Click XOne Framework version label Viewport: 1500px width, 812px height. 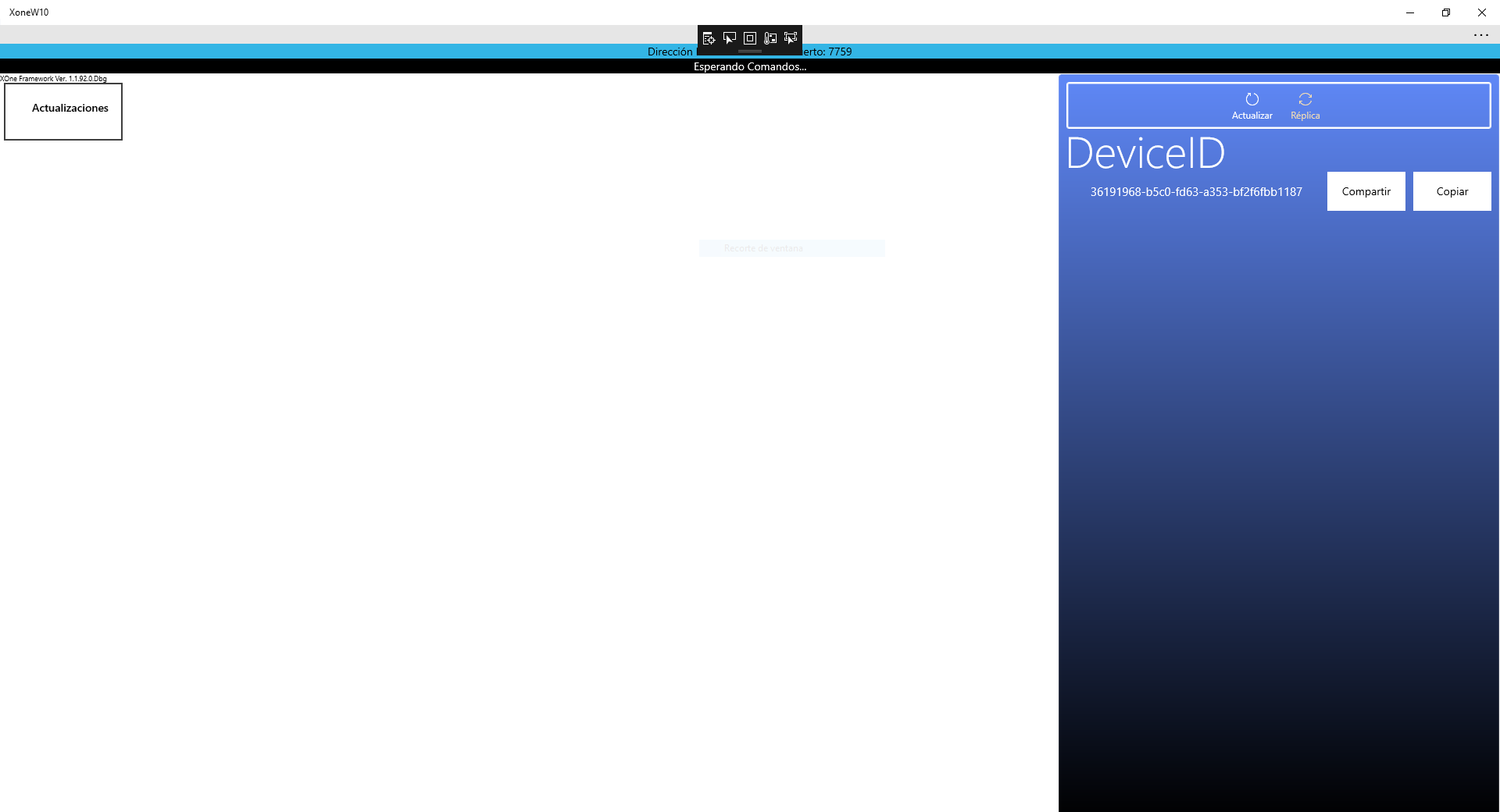tap(54, 79)
